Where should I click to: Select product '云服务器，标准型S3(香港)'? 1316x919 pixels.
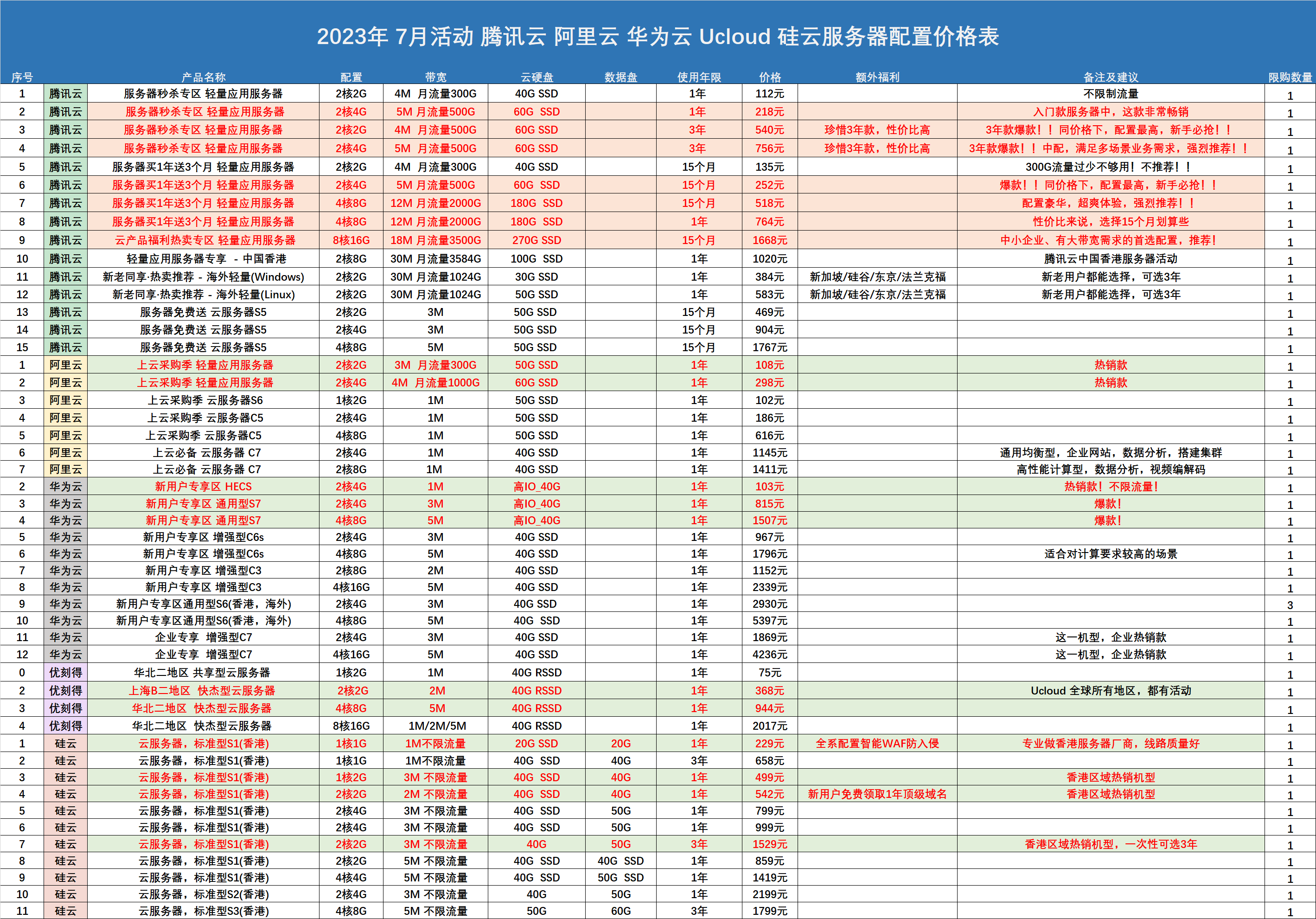point(204,911)
